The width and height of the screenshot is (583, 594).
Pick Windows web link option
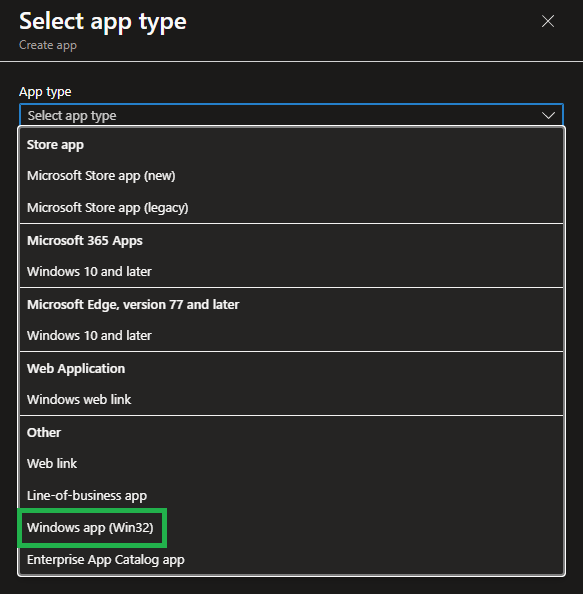pos(79,400)
